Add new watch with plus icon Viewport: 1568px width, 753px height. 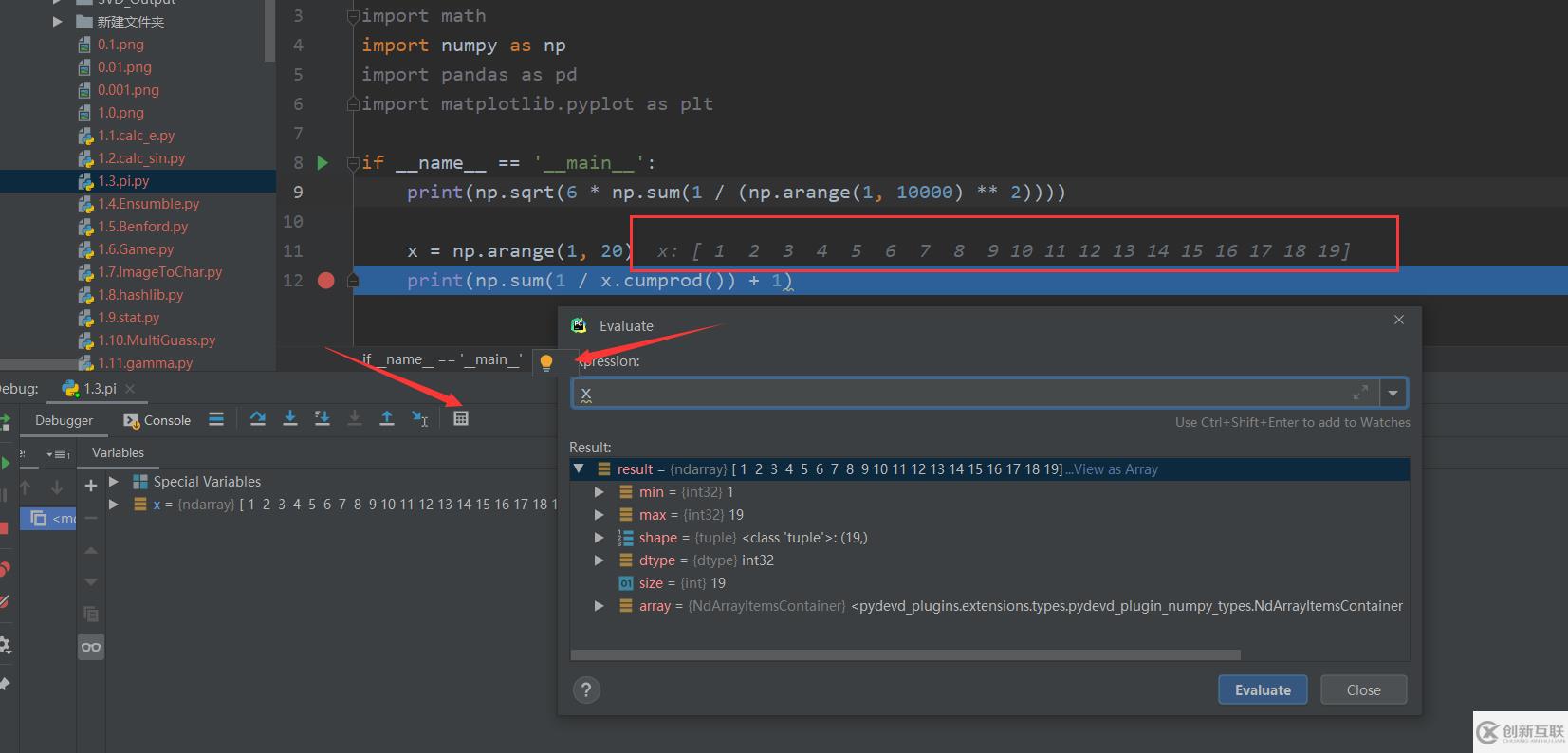click(x=91, y=486)
